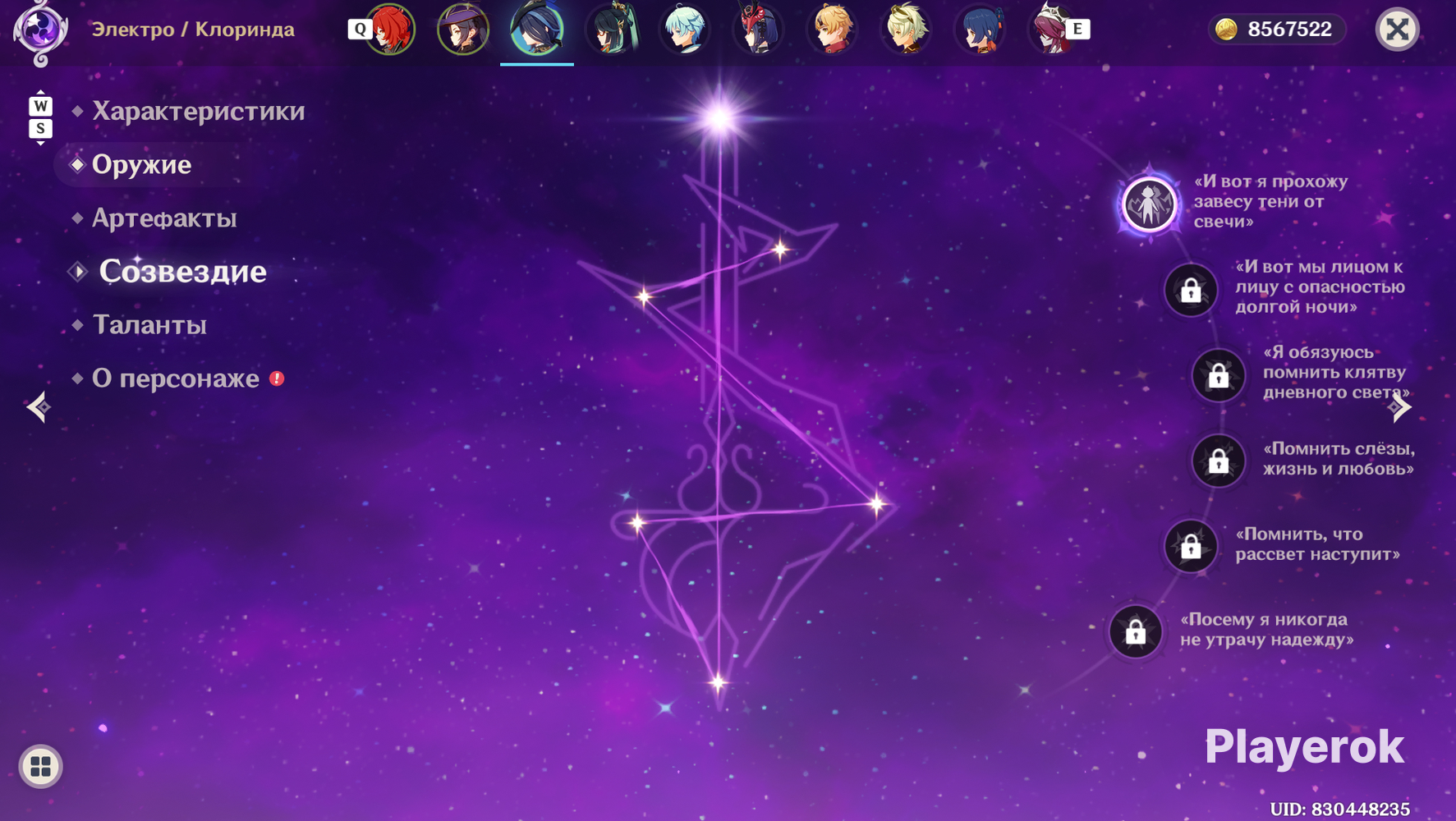
Task: Click the UID: 830448235 text
Action: click(x=1340, y=810)
